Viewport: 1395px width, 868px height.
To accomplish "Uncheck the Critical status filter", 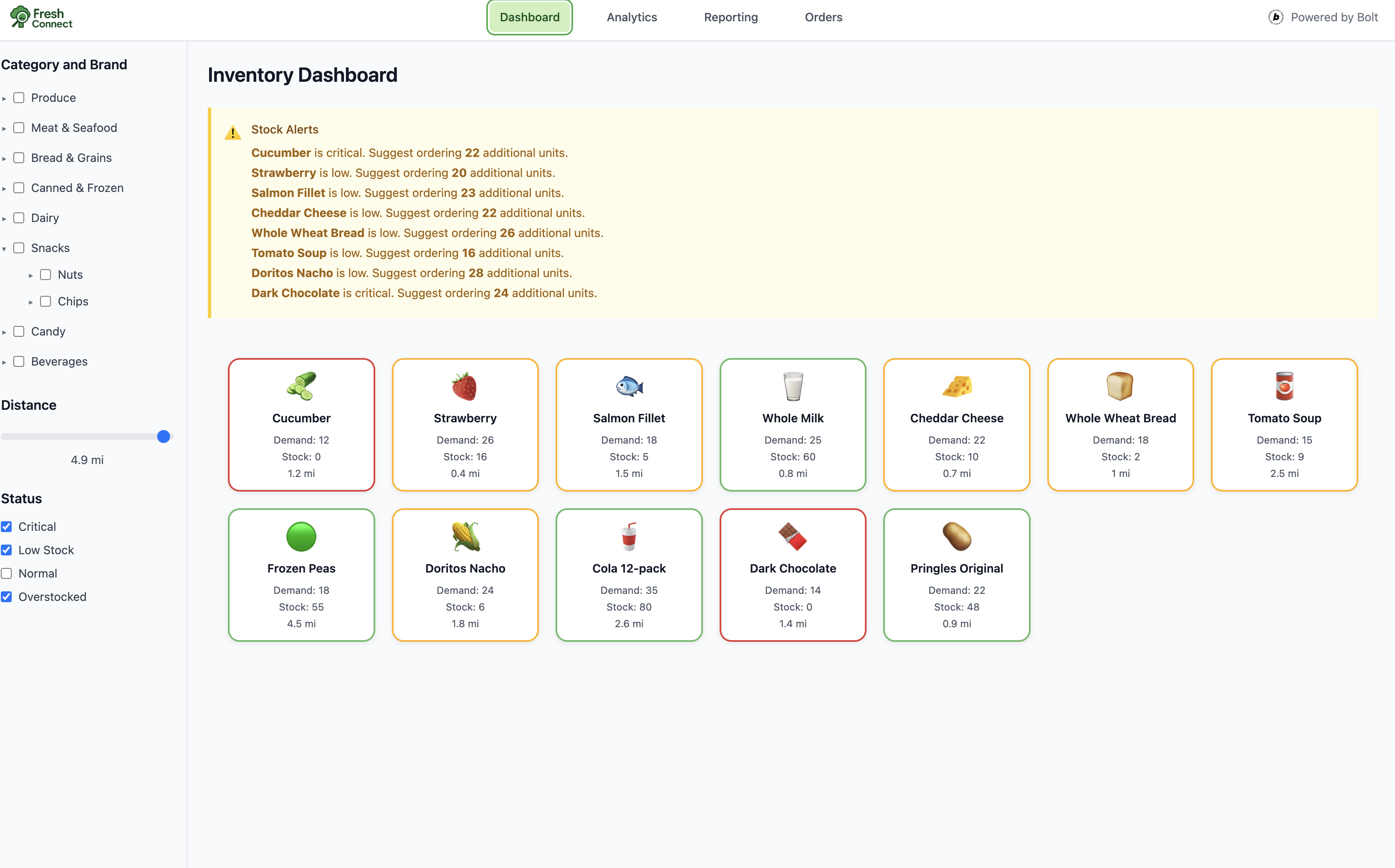I will click(7, 526).
